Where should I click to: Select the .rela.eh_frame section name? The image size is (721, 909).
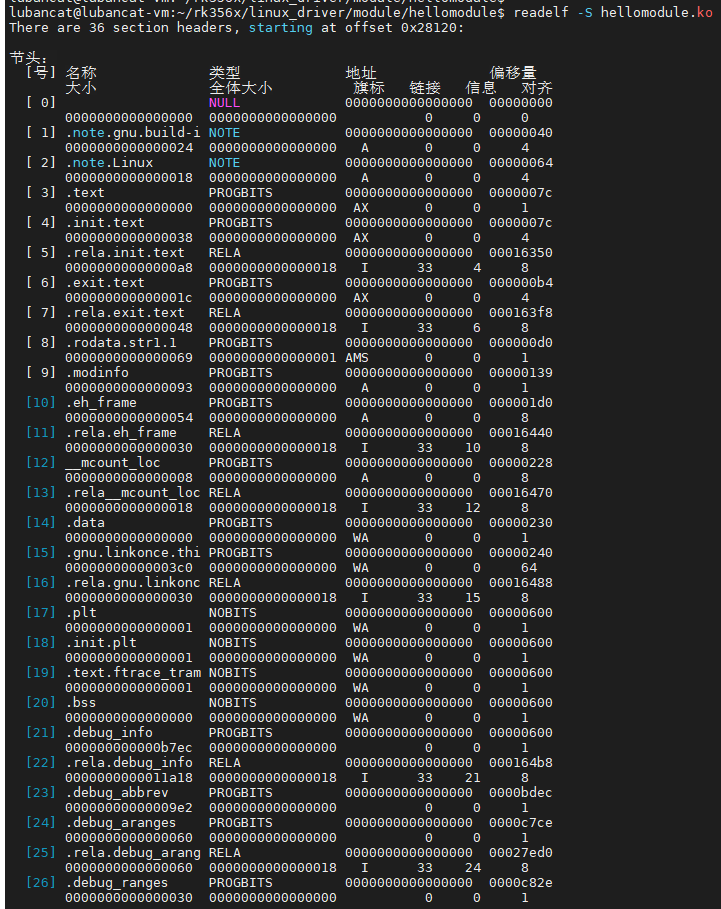121,432
